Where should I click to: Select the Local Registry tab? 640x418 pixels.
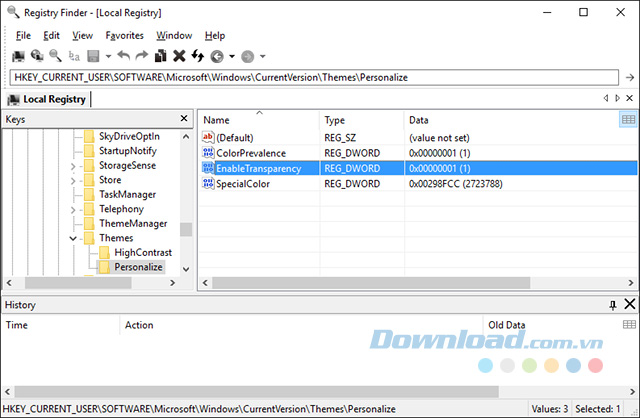47,99
